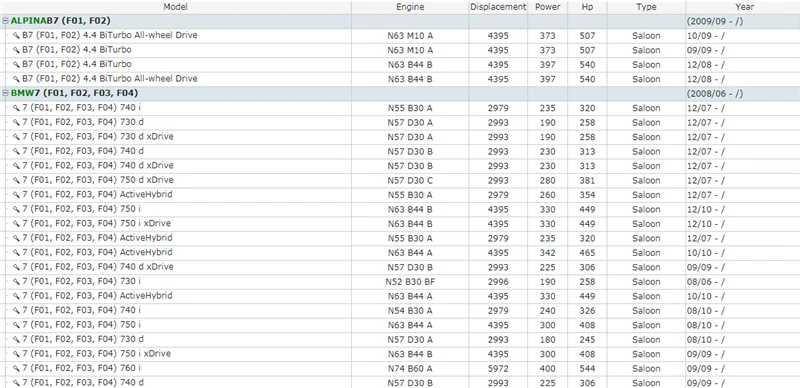Click the icon beside 750 i 449 Hp
The height and width of the screenshot is (388, 800).
click(x=16, y=210)
